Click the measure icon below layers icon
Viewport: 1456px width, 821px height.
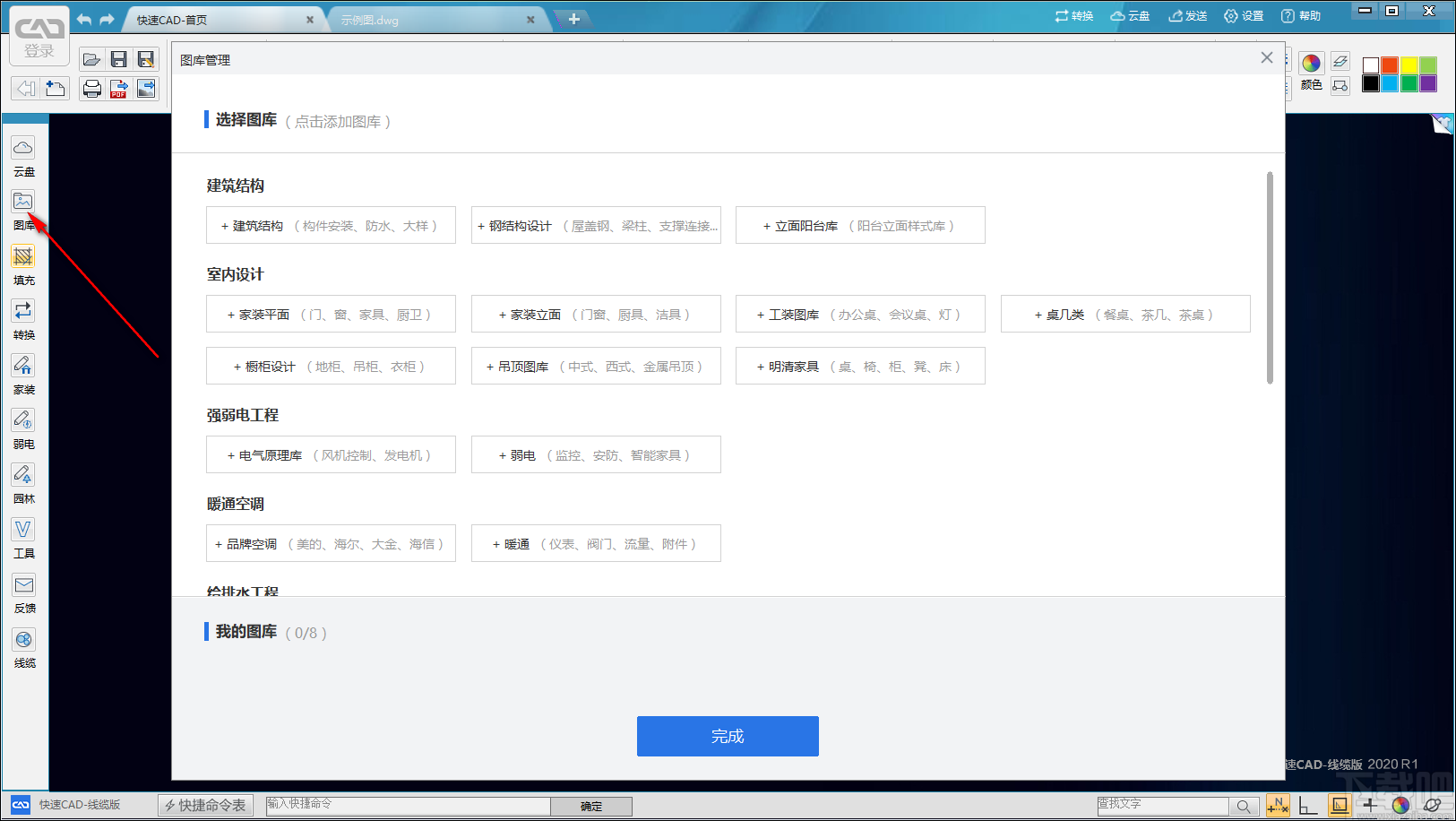click(1340, 86)
